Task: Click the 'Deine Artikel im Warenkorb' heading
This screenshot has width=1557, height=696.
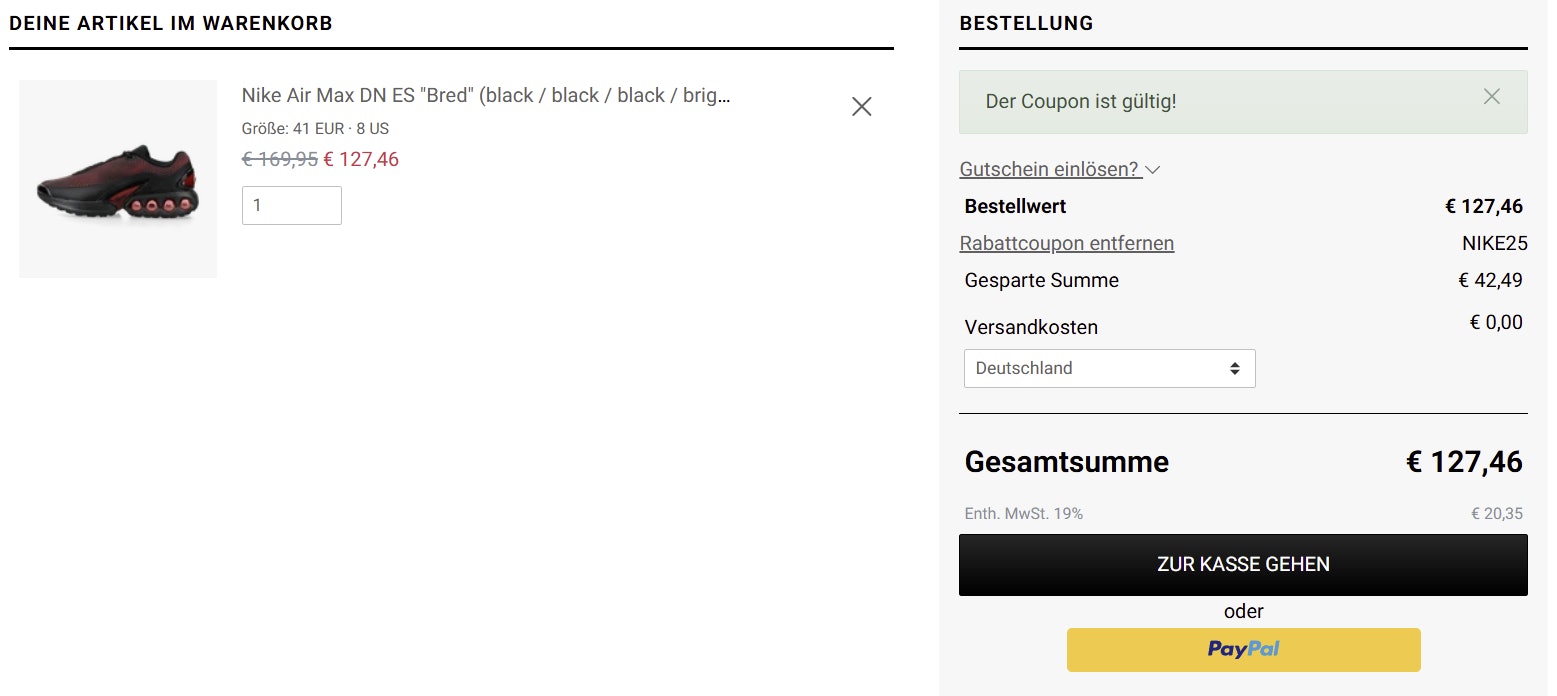Action: point(171,24)
